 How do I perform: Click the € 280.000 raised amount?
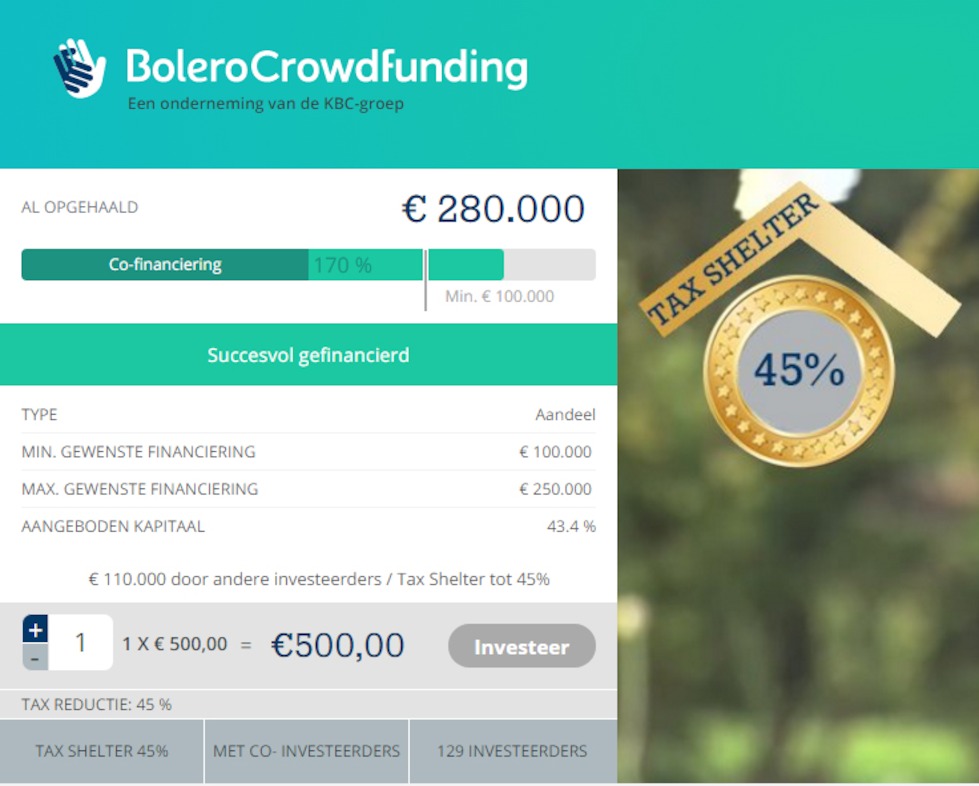pos(493,209)
